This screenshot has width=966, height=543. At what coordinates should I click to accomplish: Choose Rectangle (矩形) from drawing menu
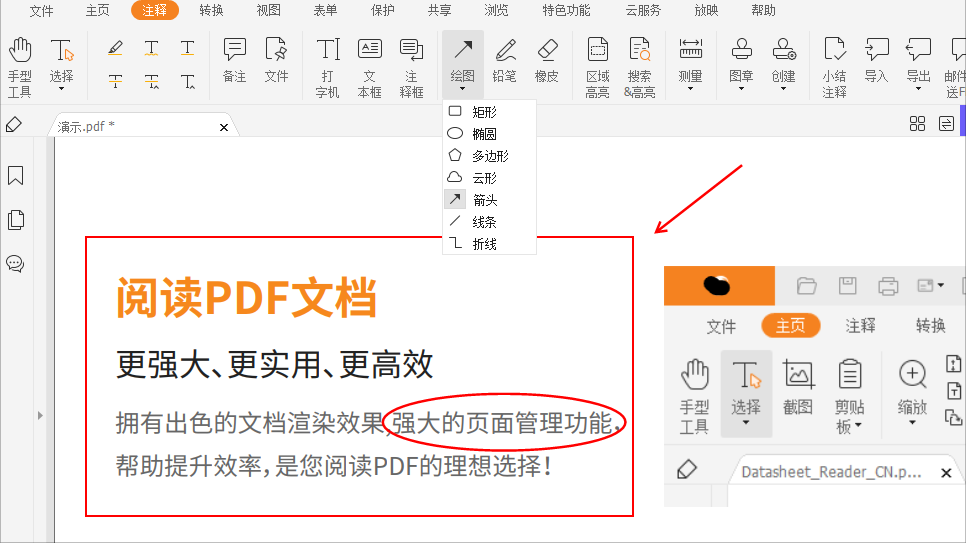(484, 112)
